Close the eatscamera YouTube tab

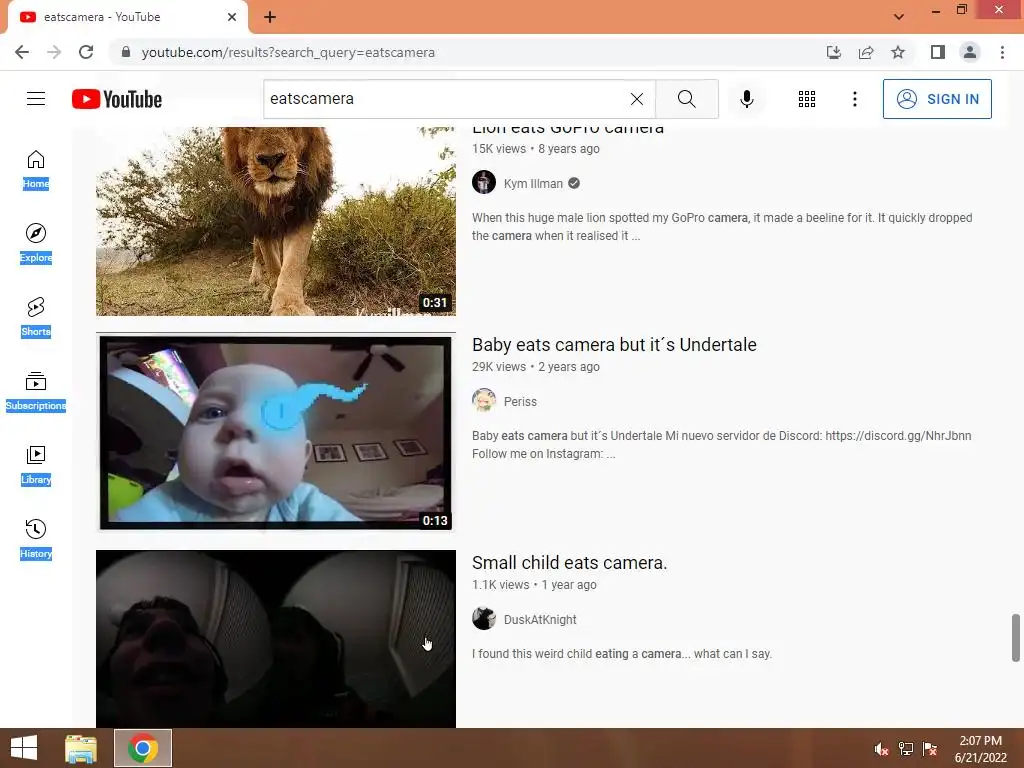tap(232, 17)
